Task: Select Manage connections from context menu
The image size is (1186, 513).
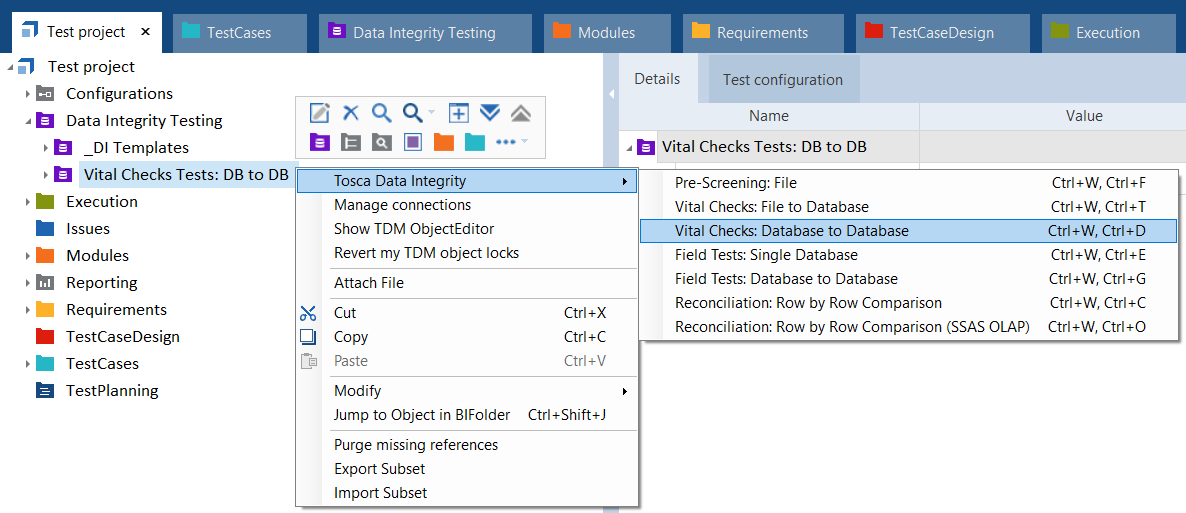Action: pos(402,205)
